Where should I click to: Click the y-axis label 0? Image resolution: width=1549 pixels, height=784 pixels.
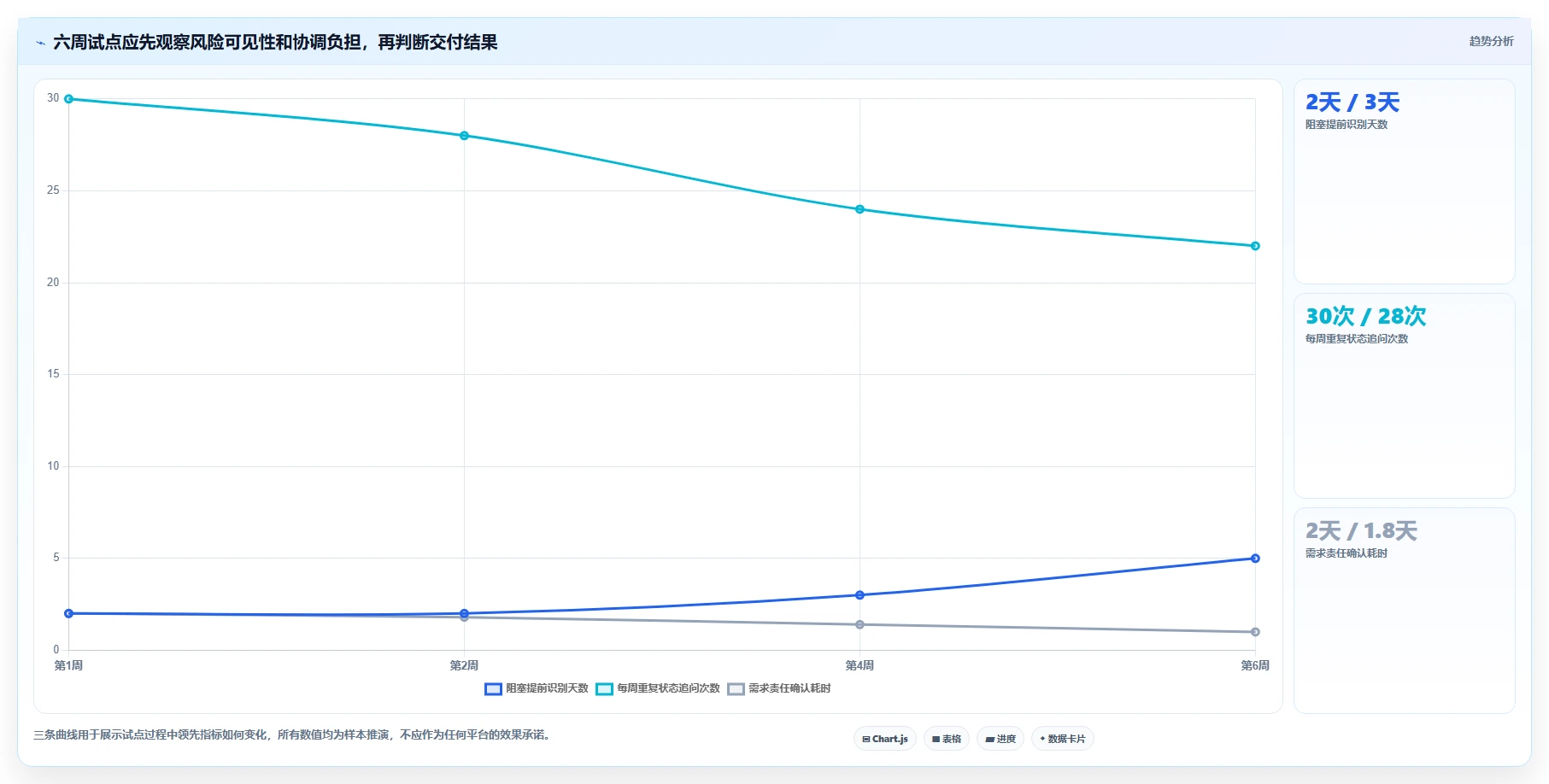[56, 650]
